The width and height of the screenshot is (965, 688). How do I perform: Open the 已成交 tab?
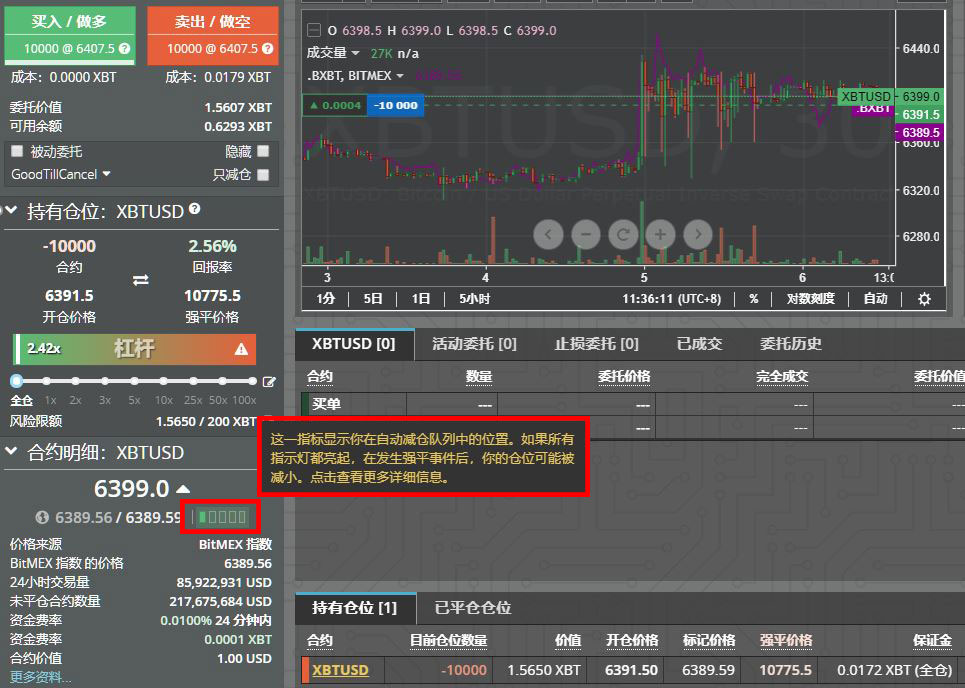click(699, 344)
